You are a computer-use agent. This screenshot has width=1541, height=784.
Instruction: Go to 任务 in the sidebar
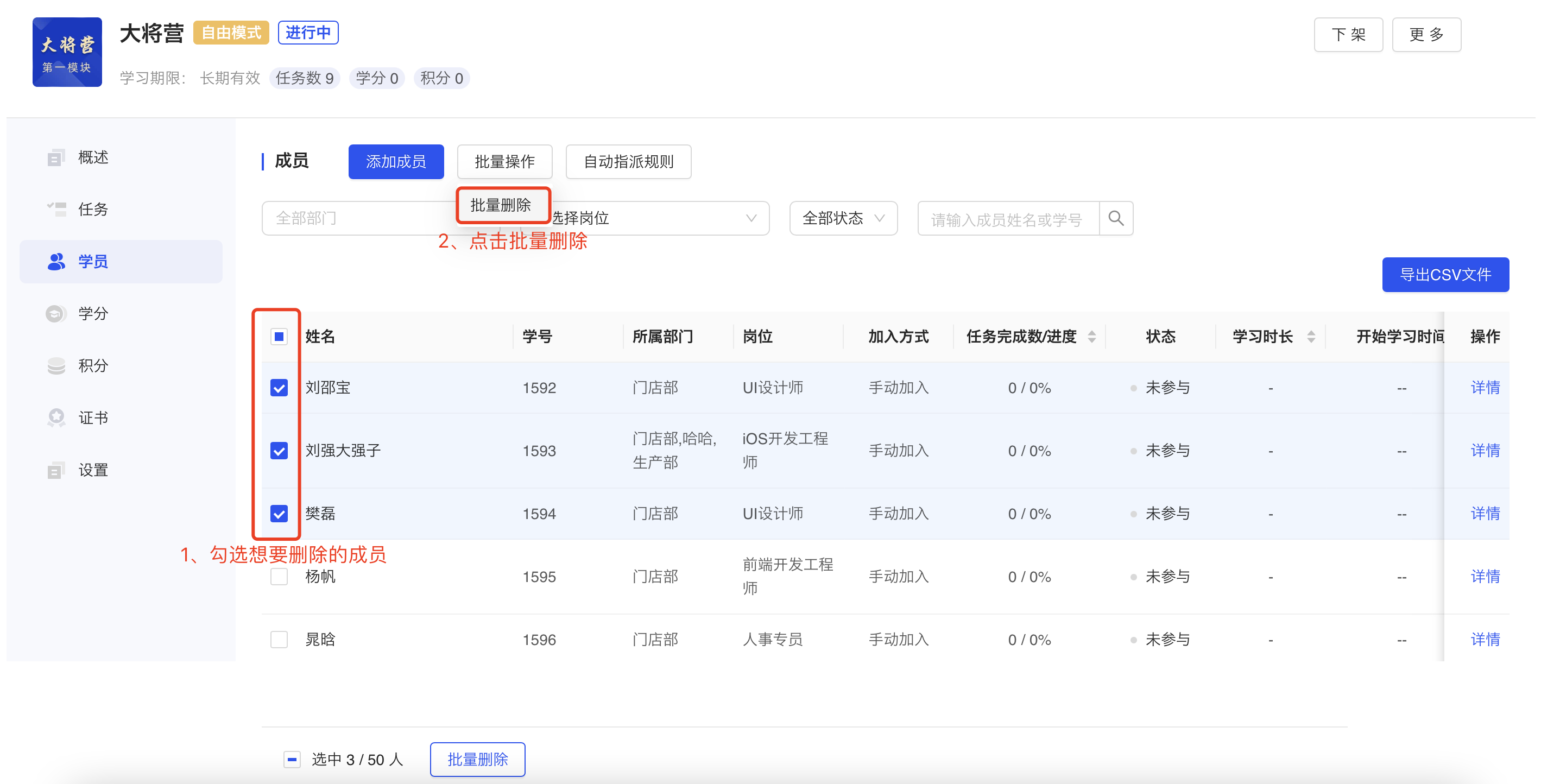[93, 210]
